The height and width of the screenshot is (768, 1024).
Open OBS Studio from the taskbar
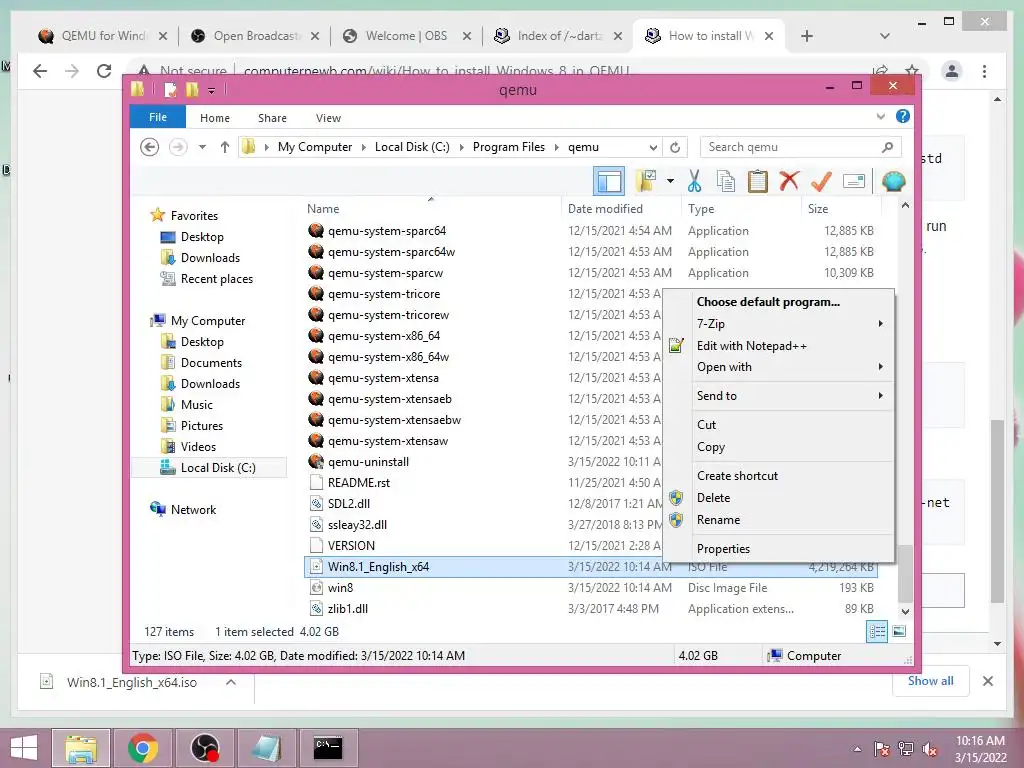click(x=204, y=748)
